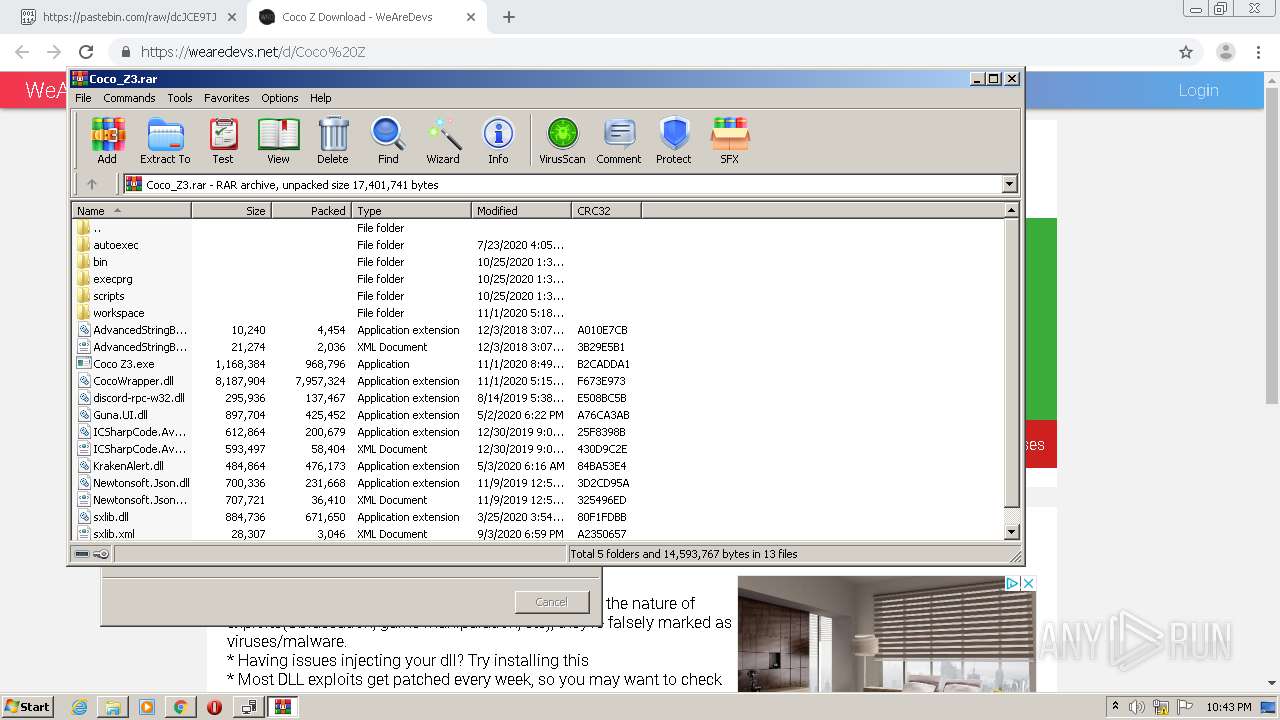The height and width of the screenshot is (720, 1280).
Task: Click the browser back arrow
Action: pyautogui.click(x=22, y=52)
